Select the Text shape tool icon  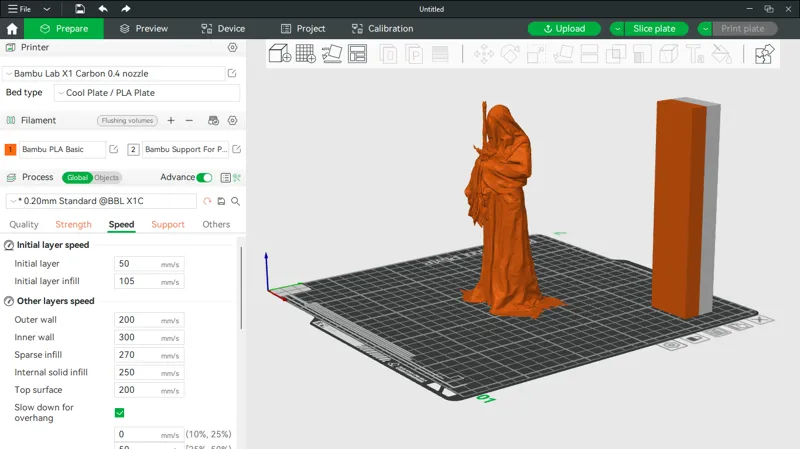tap(695, 54)
